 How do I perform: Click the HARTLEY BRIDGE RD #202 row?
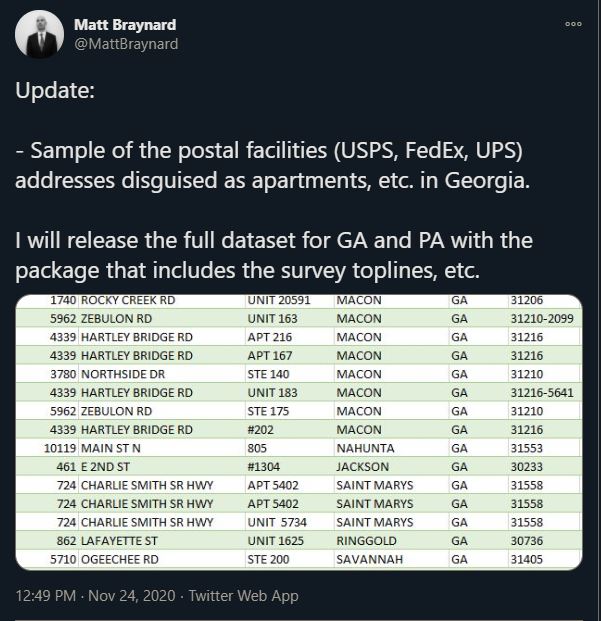[299, 429]
